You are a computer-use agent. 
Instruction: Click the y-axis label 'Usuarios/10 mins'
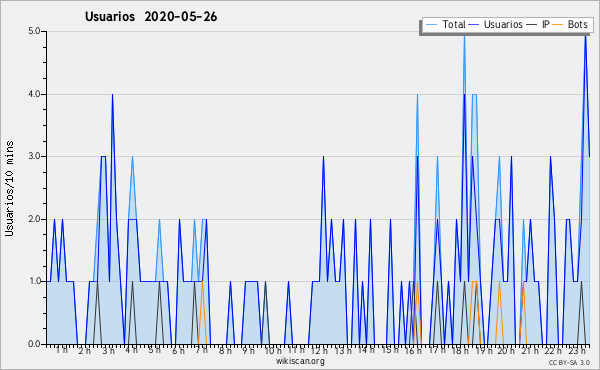tap(9, 188)
